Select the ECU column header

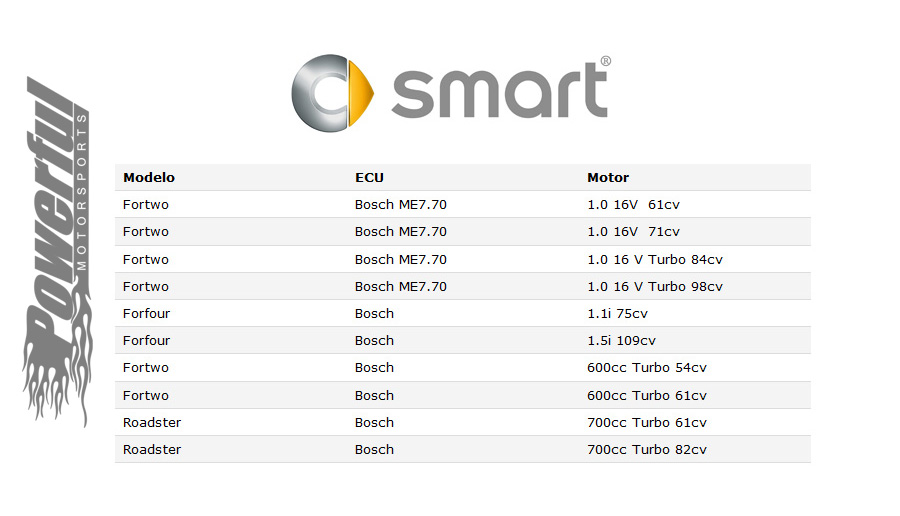click(369, 177)
